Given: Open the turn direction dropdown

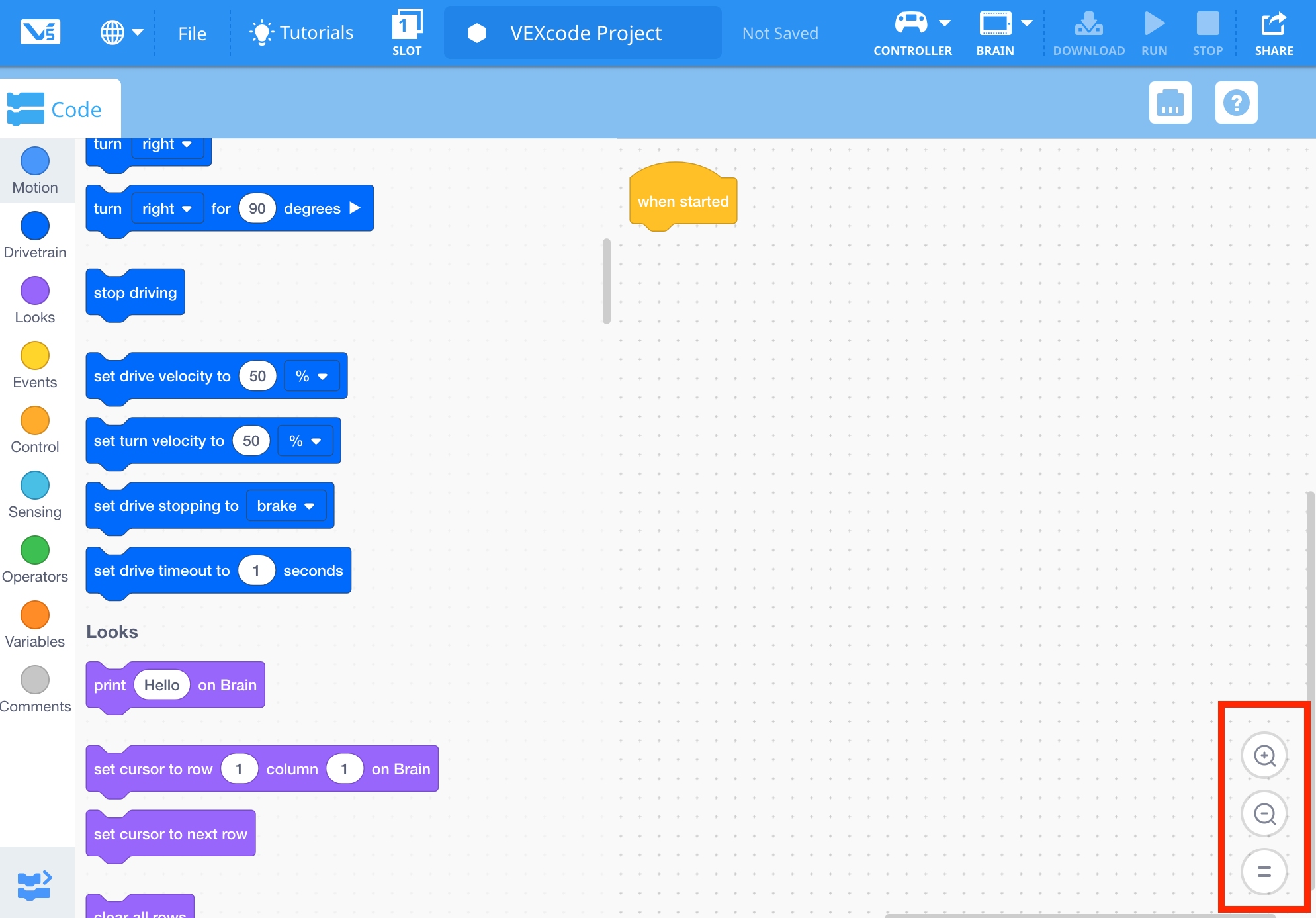Looking at the screenshot, I should point(167,208).
